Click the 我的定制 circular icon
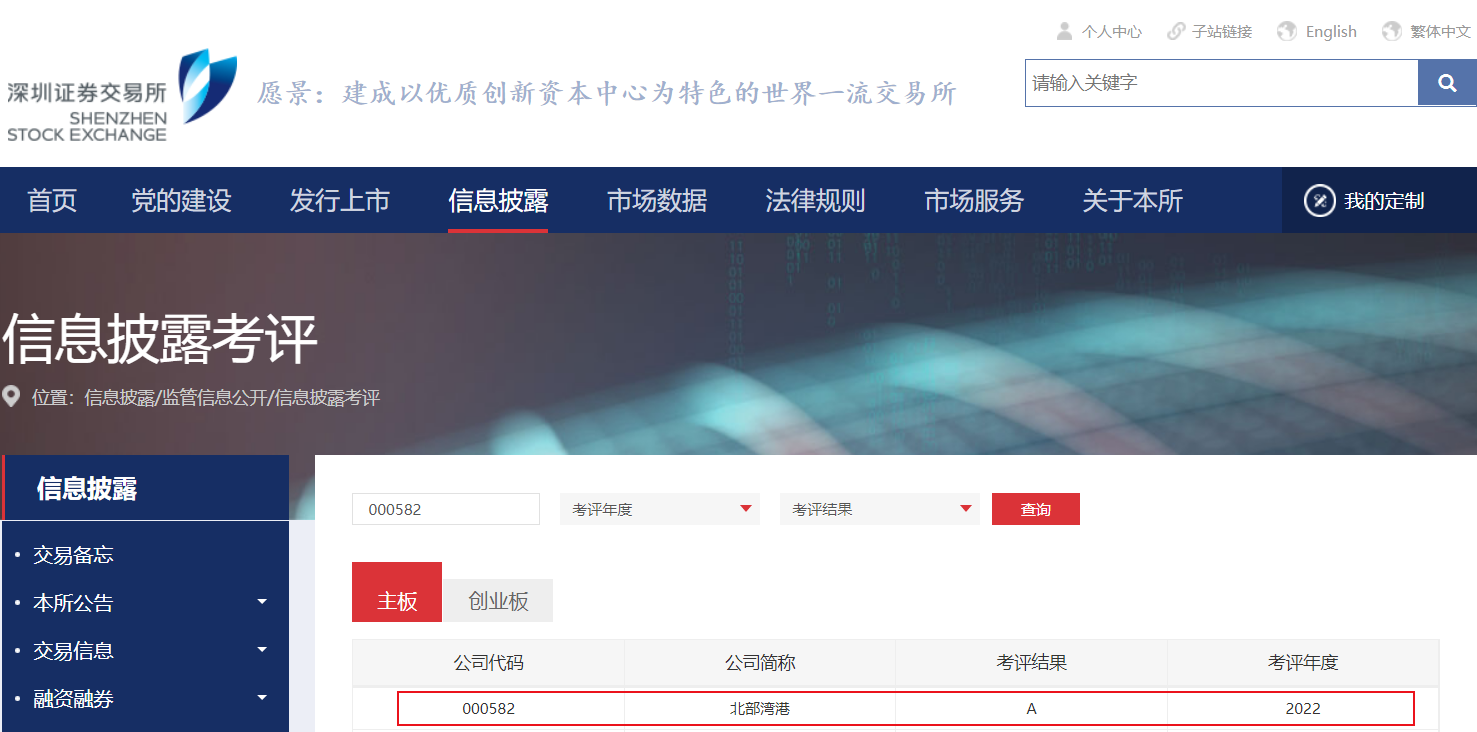The height and width of the screenshot is (732, 1477). (1320, 201)
